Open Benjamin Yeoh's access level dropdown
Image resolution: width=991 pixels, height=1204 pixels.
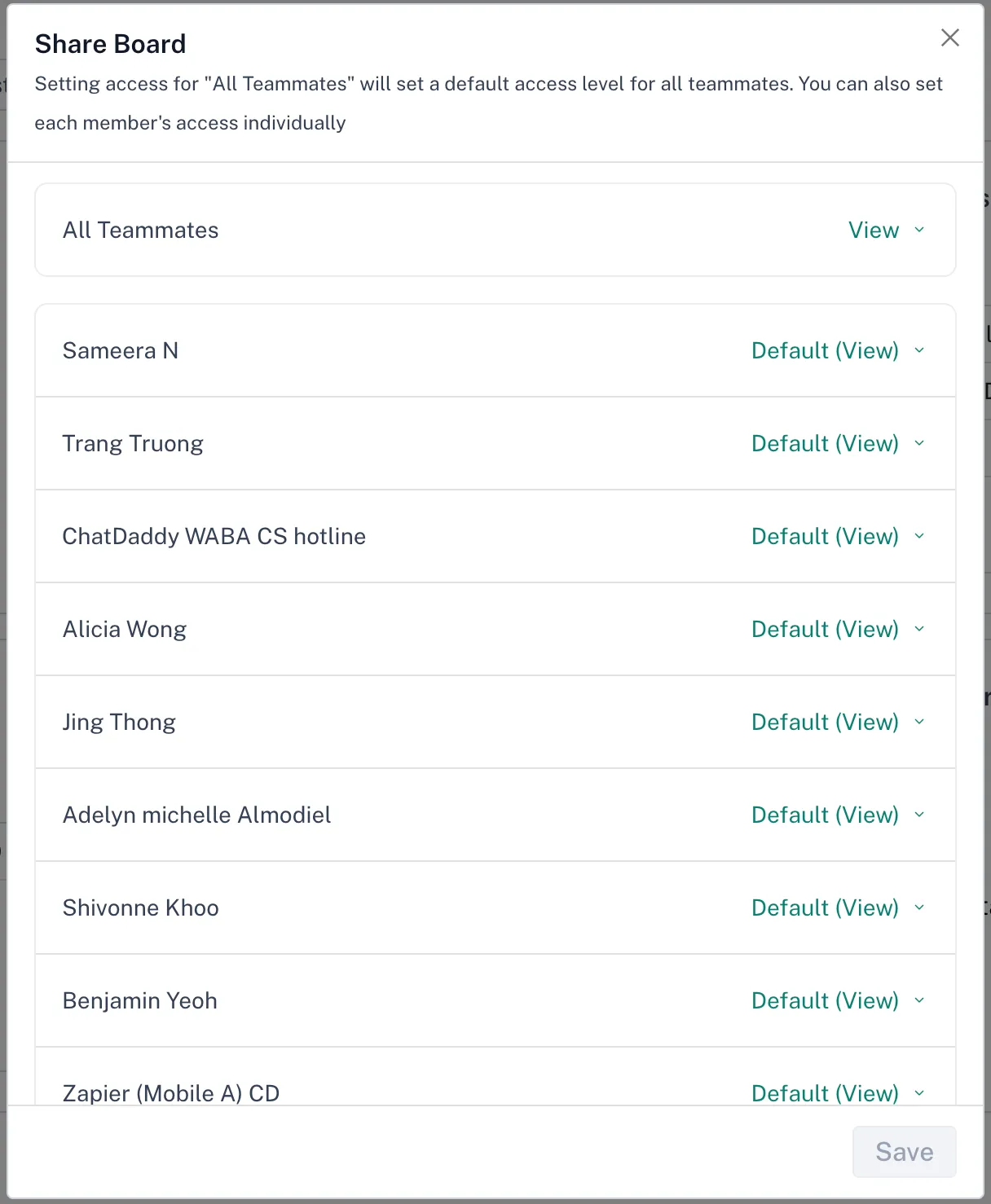click(837, 1001)
